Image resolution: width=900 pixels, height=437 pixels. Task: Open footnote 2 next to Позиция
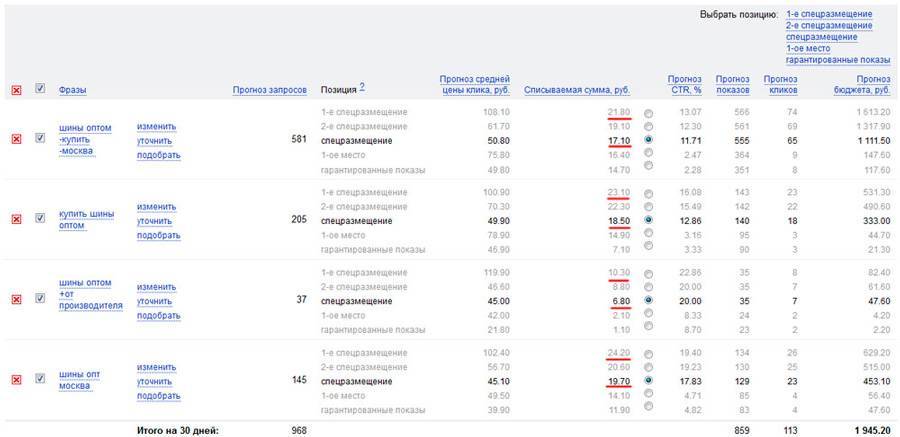click(x=362, y=87)
